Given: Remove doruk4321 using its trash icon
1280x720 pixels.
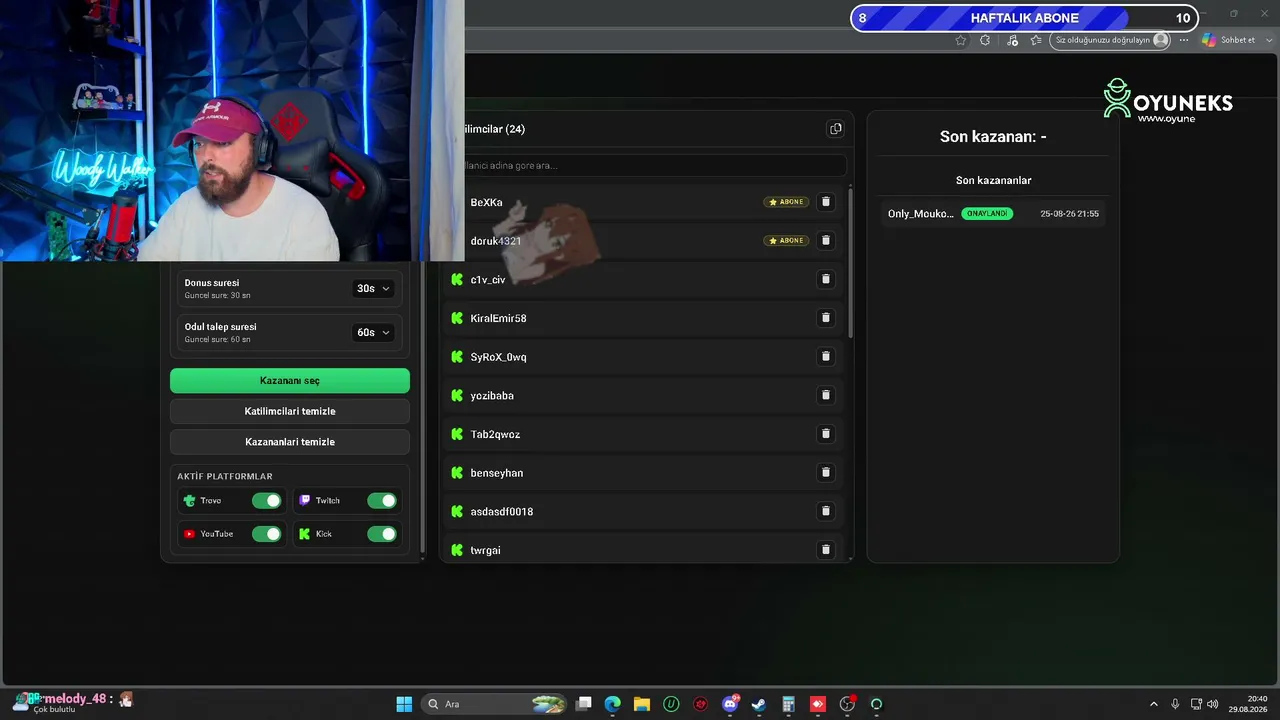Looking at the screenshot, I should tap(826, 240).
